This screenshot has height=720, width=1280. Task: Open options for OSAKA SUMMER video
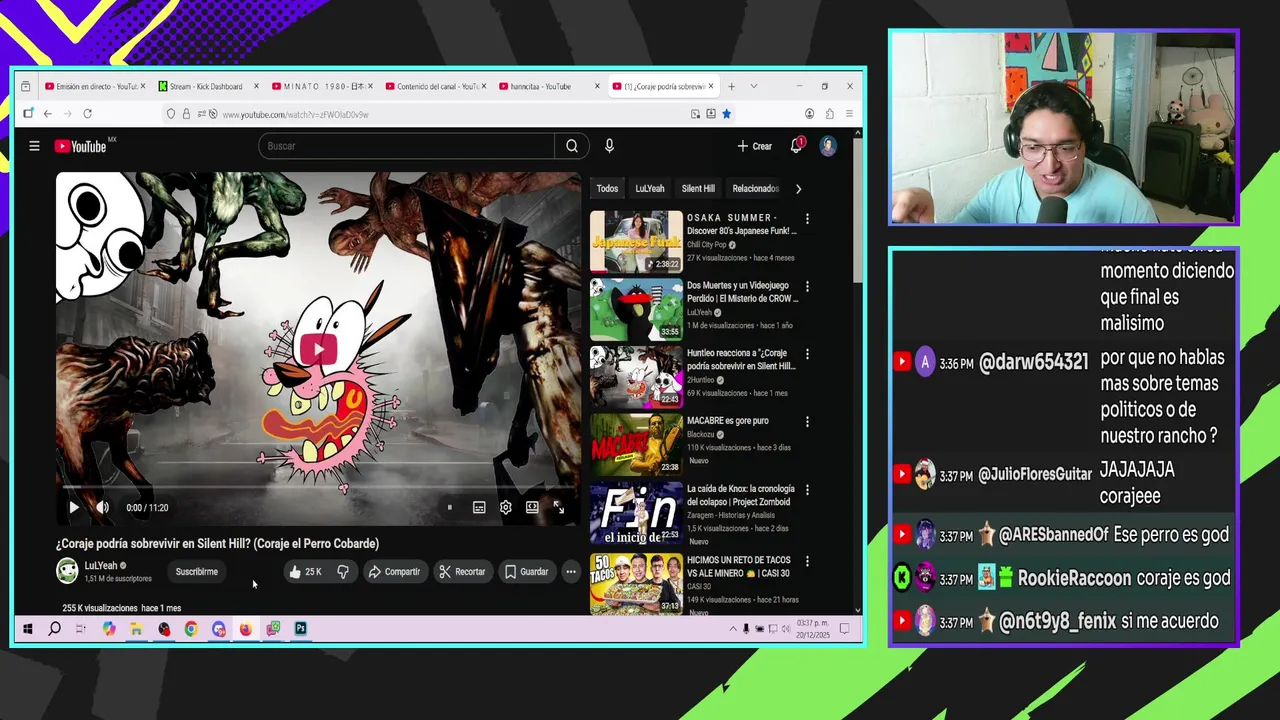click(x=807, y=219)
